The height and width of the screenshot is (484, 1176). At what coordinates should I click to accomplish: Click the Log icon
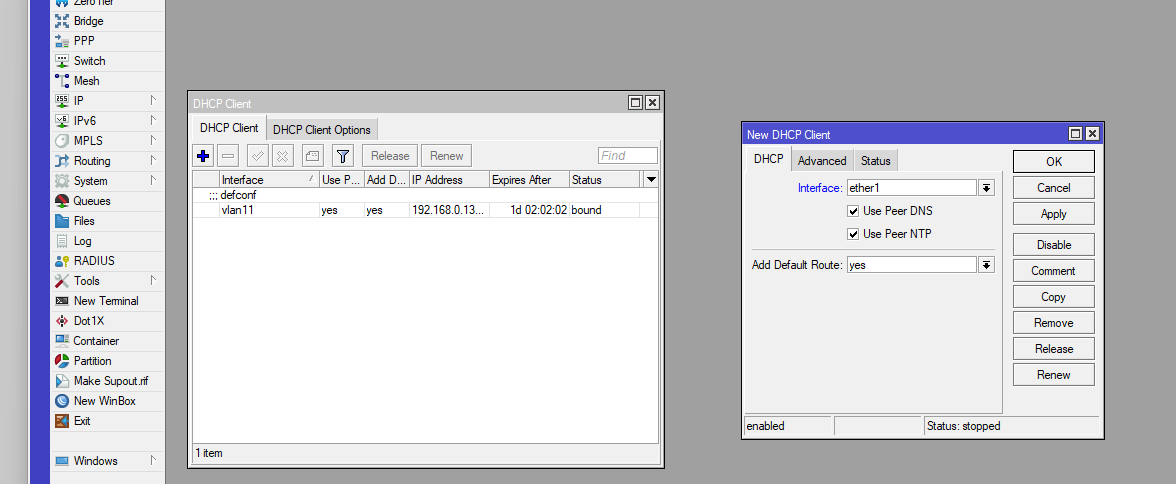click(x=62, y=241)
